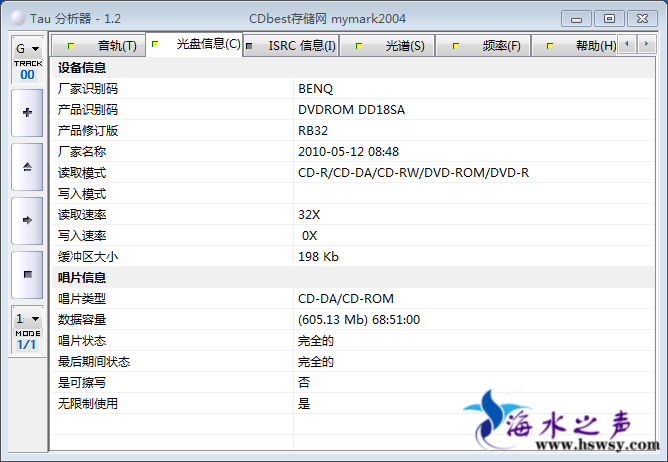668x462 pixels.
Task: Select the 最后期间状态 row label
Action: (x=94, y=362)
